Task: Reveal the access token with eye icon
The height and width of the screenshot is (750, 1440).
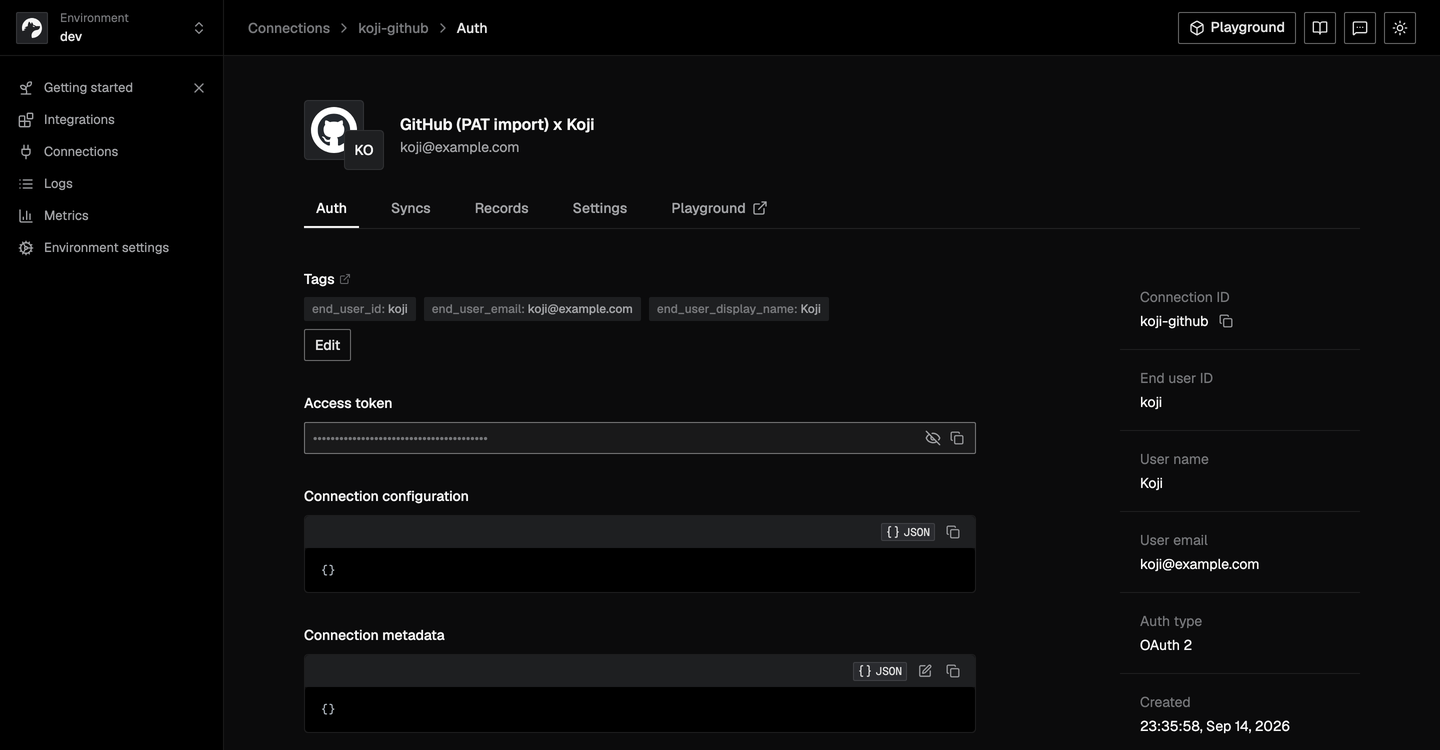Action: pos(933,438)
